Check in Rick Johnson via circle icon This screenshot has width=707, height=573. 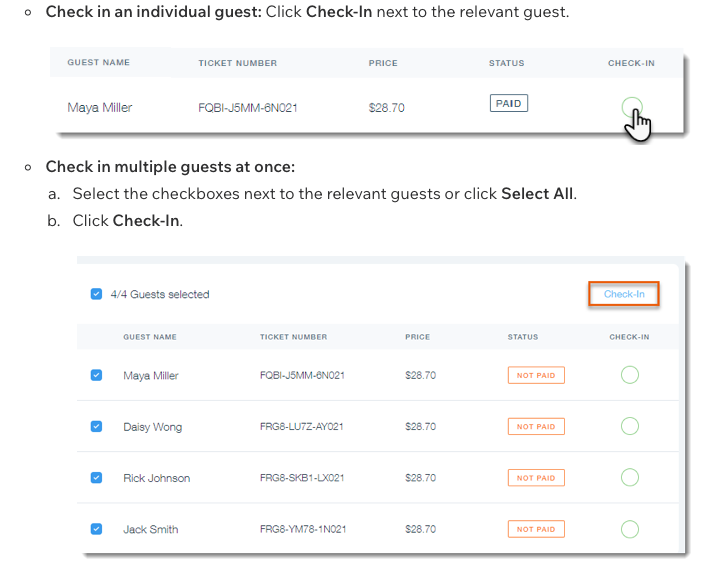(x=629, y=477)
